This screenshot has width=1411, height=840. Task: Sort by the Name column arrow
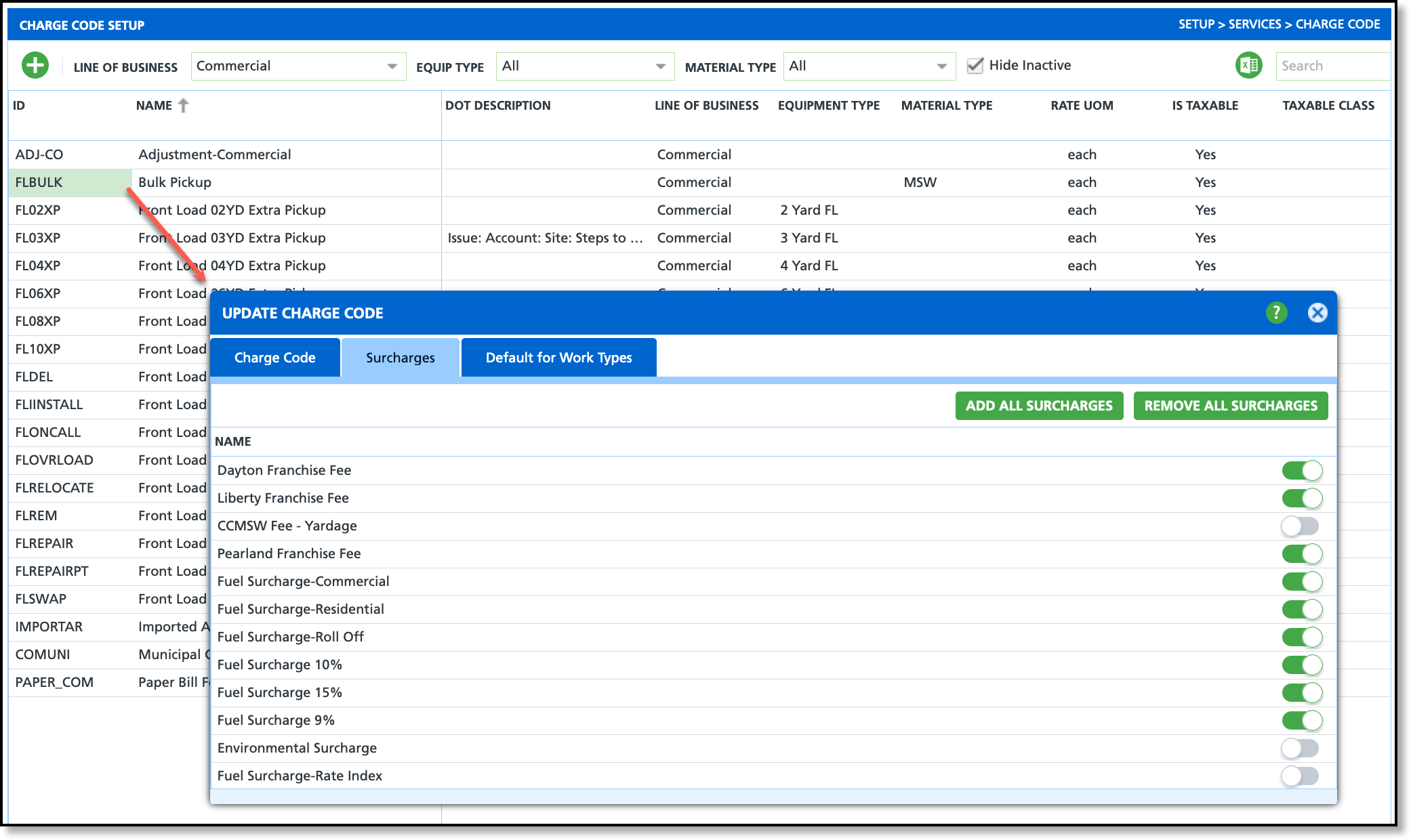[x=183, y=106]
